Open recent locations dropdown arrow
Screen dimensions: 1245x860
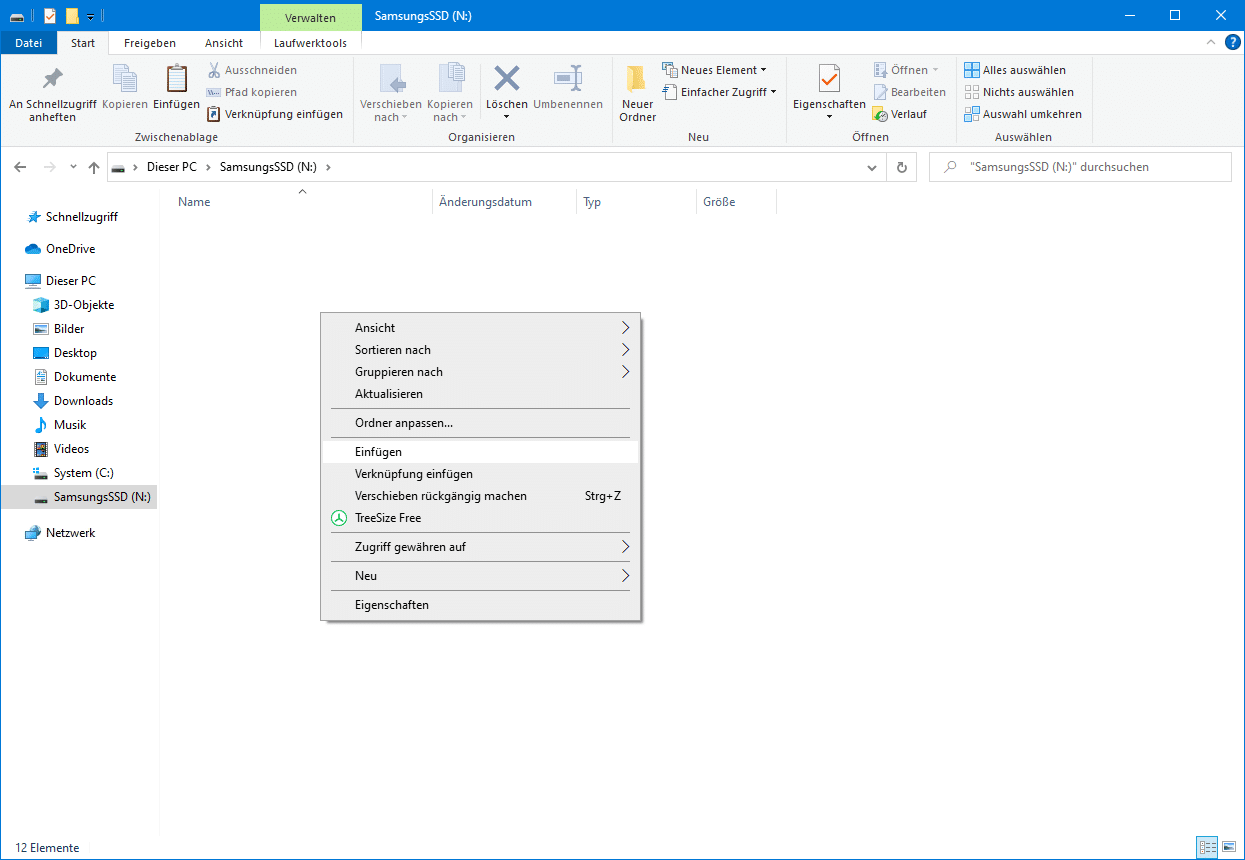point(73,167)
